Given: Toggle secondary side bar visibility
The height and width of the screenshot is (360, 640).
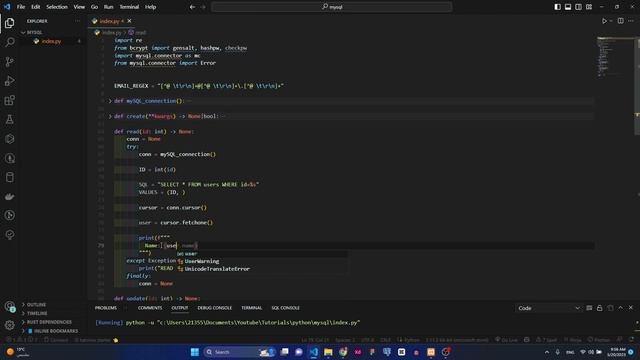Looking at the screenshot, I should [578, 7].
